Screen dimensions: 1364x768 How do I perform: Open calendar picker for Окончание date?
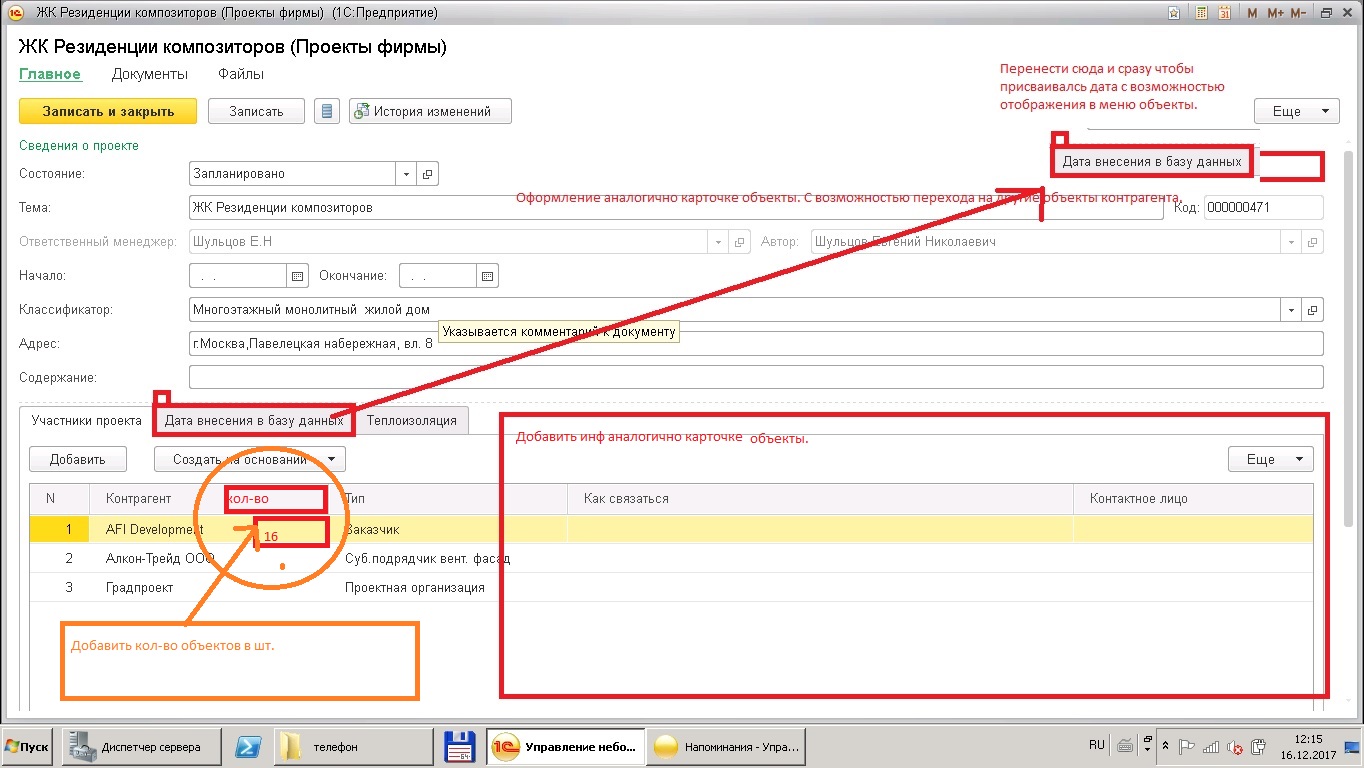pos(487,276)
